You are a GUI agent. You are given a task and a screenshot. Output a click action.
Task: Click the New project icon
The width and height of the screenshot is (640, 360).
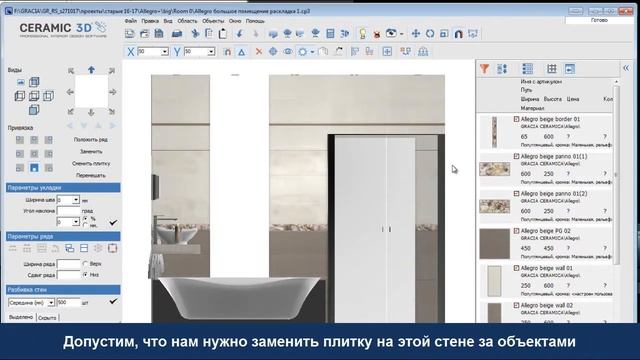130,34
